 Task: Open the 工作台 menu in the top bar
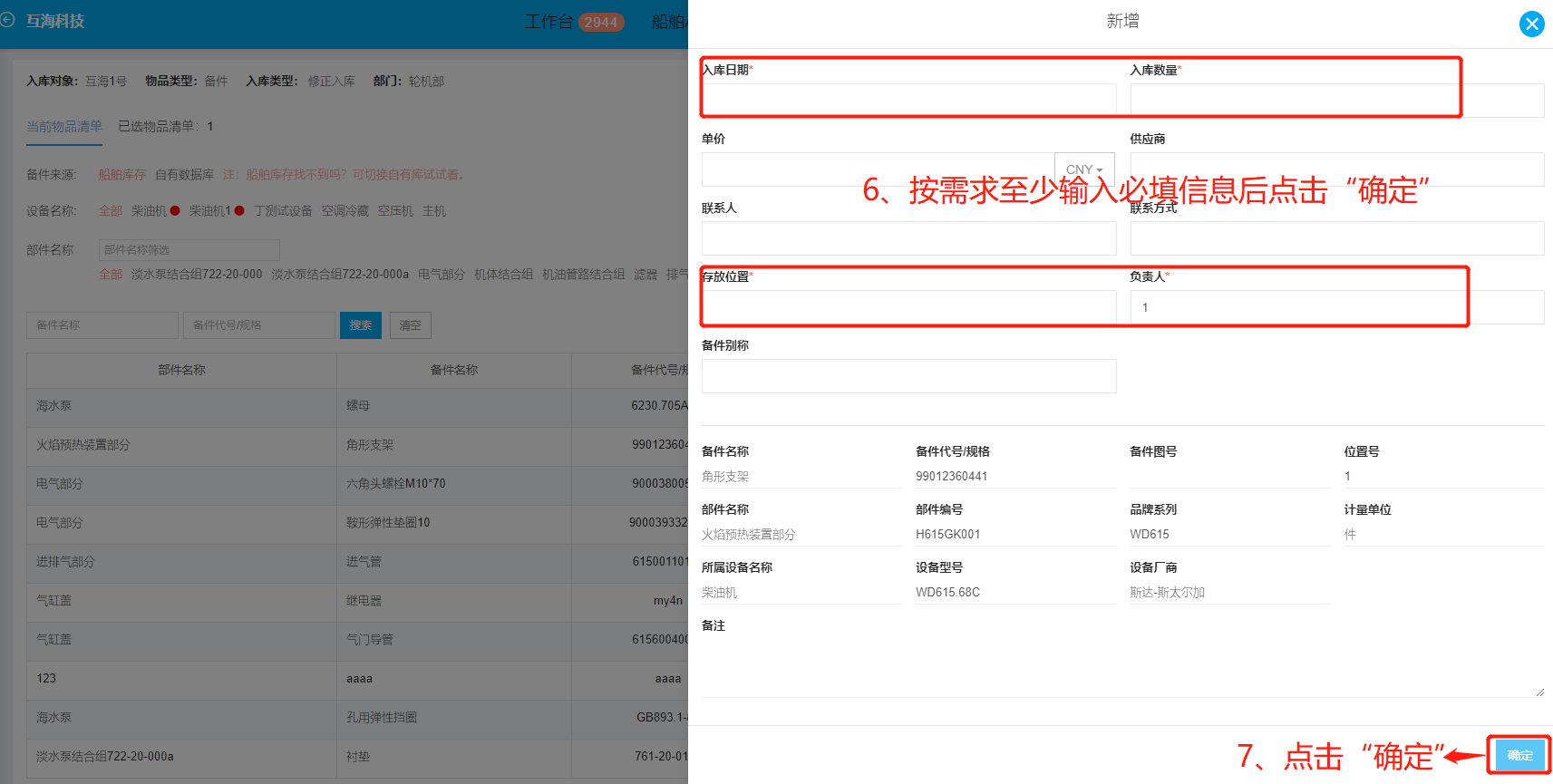(x=548, y=22)
